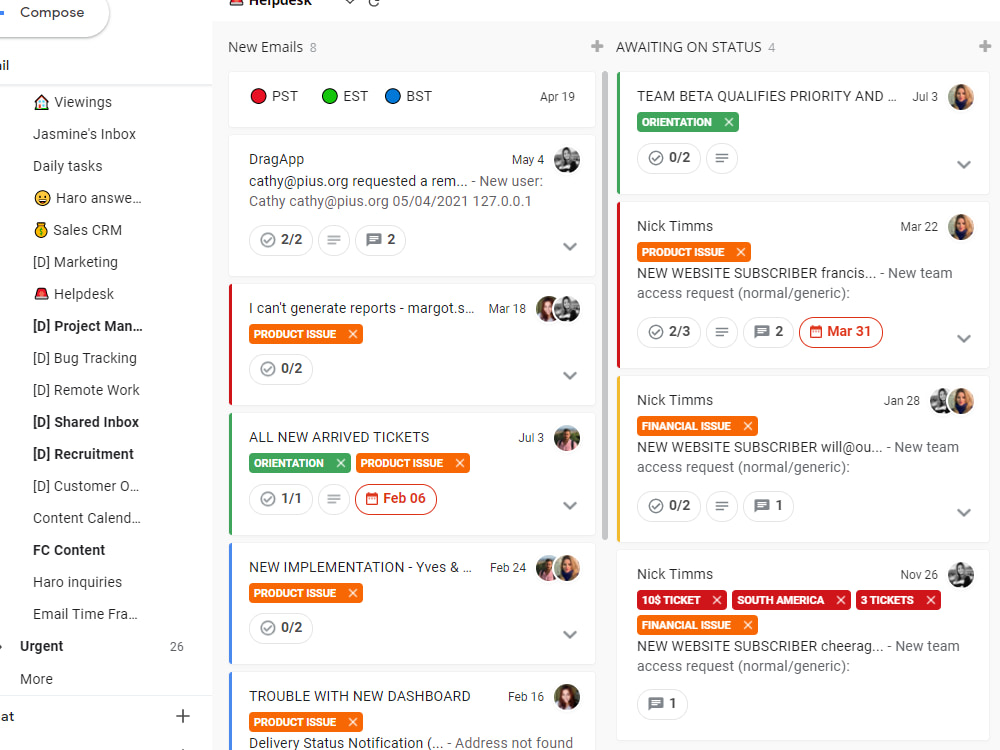
Task: Expand ALL NEW ARRIVED TICKETS card chevron
Action: [x=570, y=506]
